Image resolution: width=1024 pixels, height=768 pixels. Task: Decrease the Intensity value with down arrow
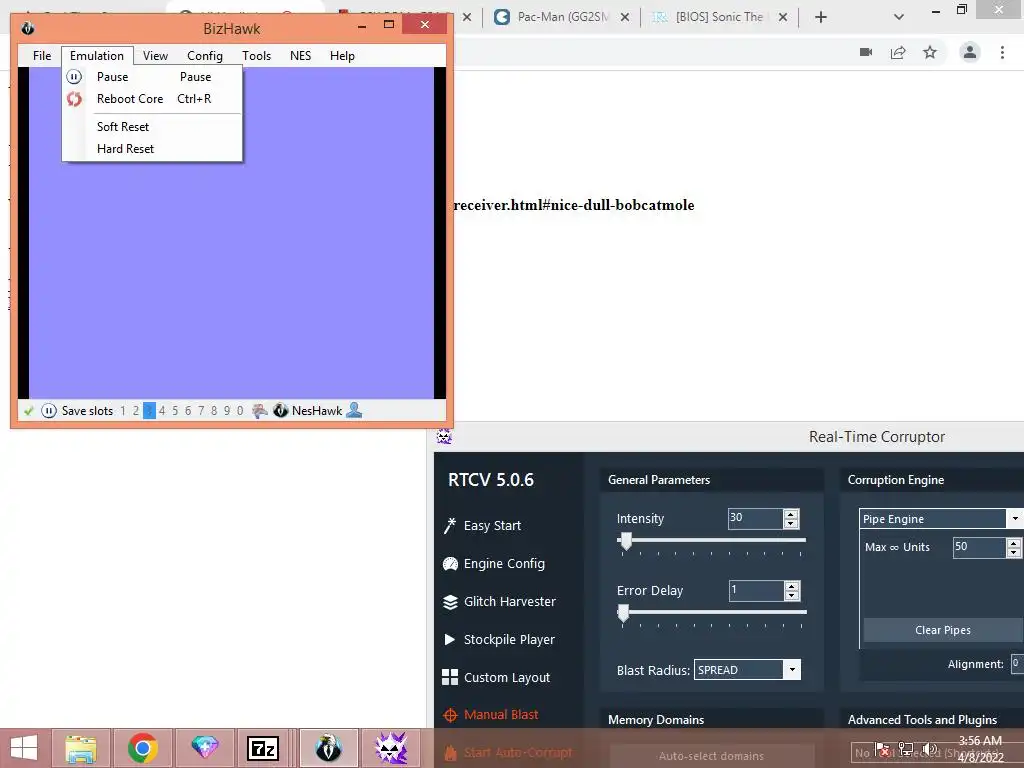coord(791,524)
